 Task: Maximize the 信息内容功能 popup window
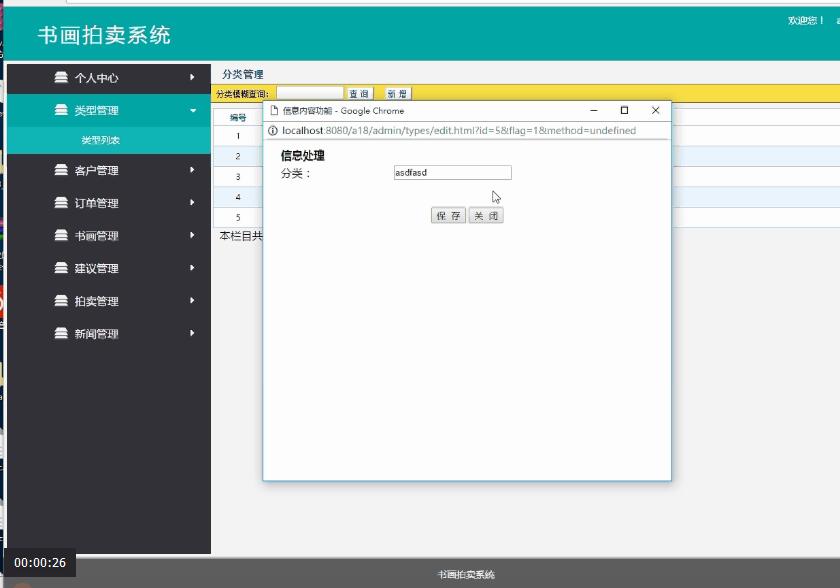[624, 110]
